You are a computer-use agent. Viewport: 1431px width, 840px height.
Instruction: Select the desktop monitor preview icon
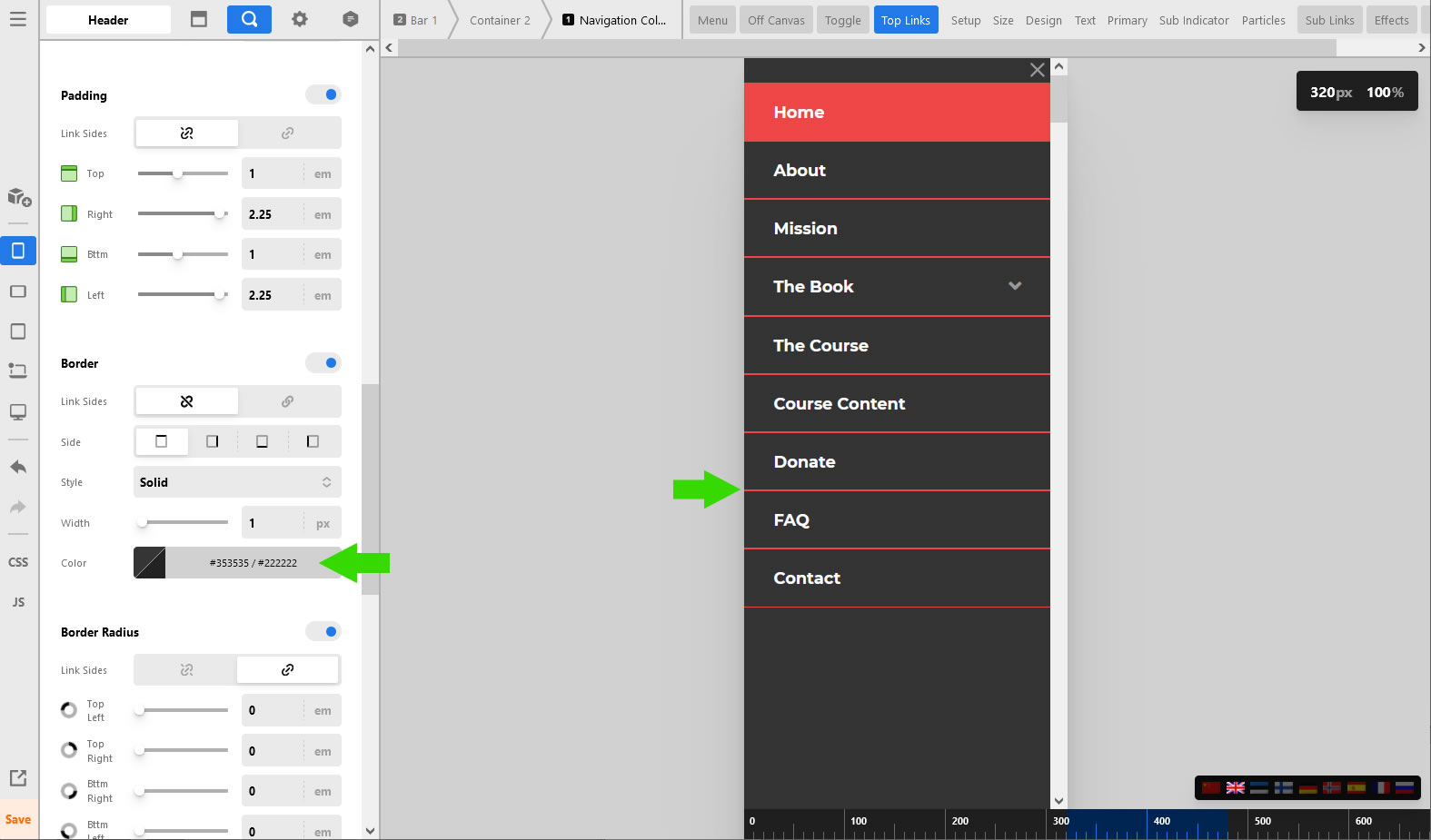(17, 411)
